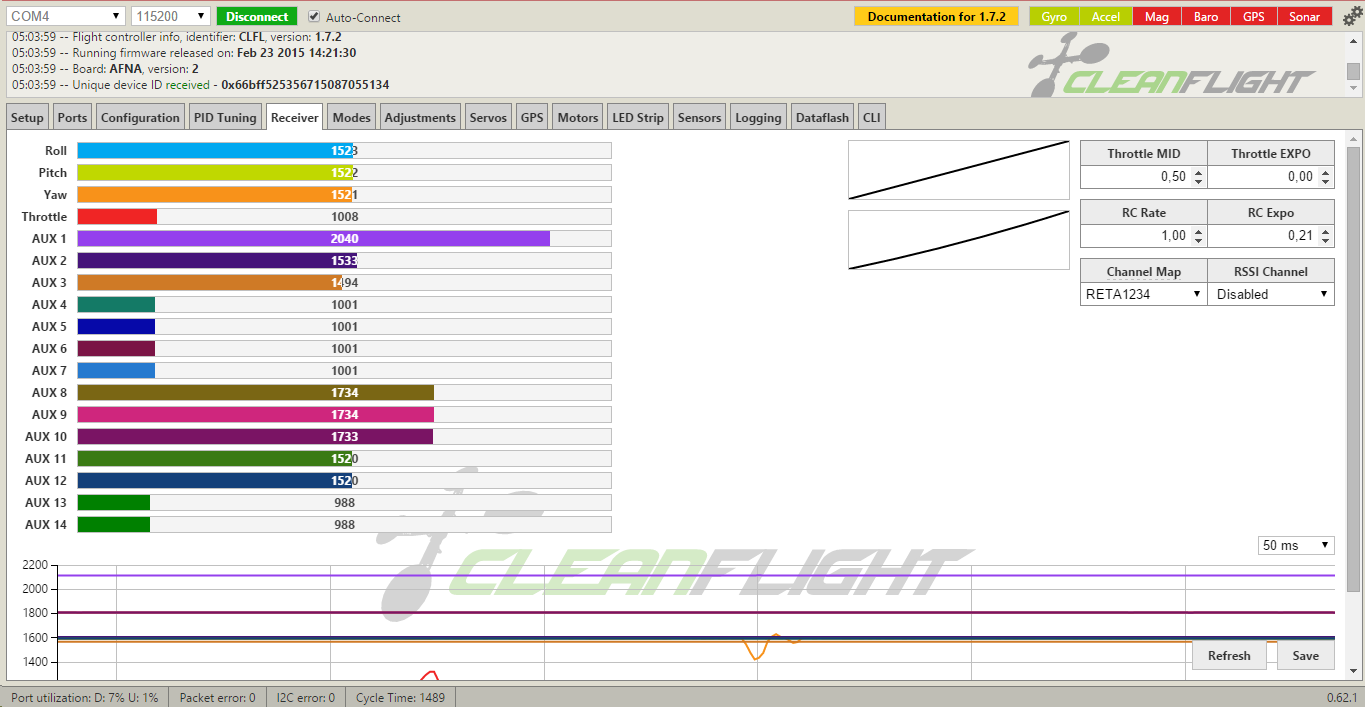Open the Channel Map RETA1234 dropdown
Image resolution: width=1365 pixels, height=707 pixels.
tap(1143, 294)
